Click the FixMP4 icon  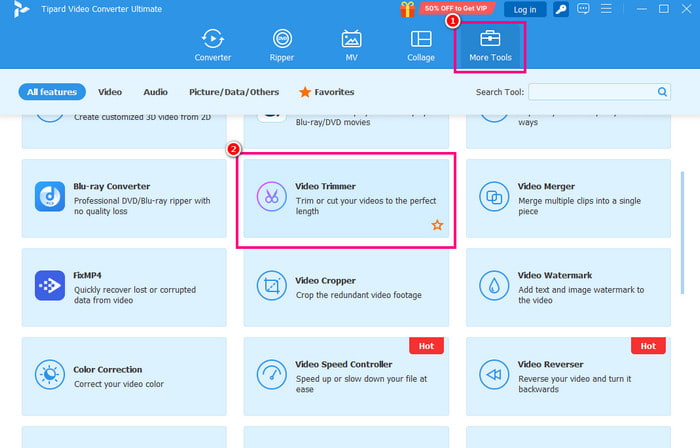[50, 285]
